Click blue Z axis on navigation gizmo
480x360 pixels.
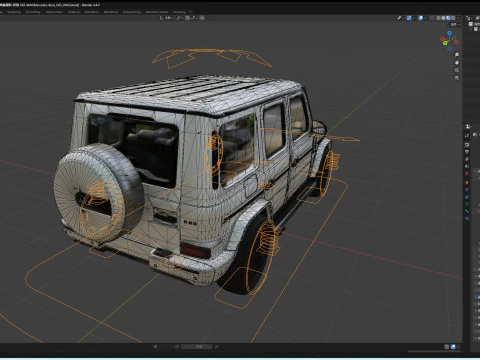point(449,33)
